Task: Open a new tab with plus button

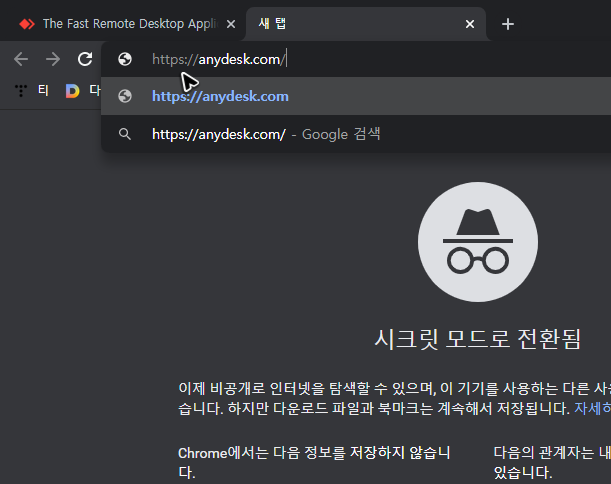Action: click(x=508, y=24)
